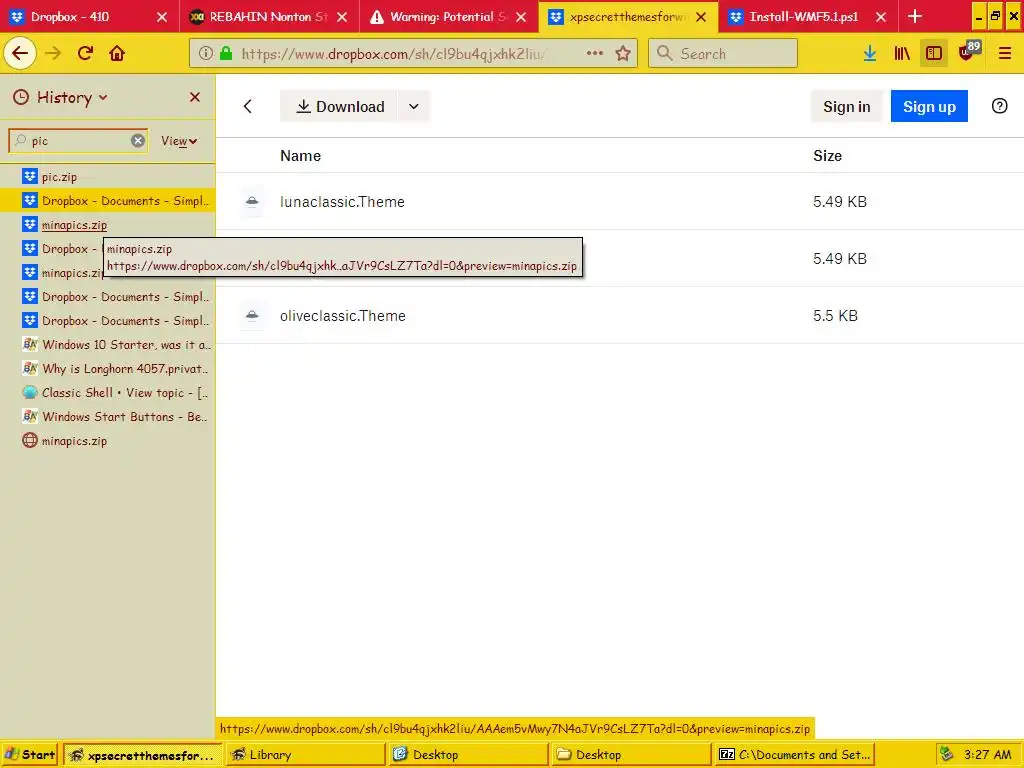Switch to the Library taskbar window
Screen dimensions: 1024x768
tap(305, 754)
